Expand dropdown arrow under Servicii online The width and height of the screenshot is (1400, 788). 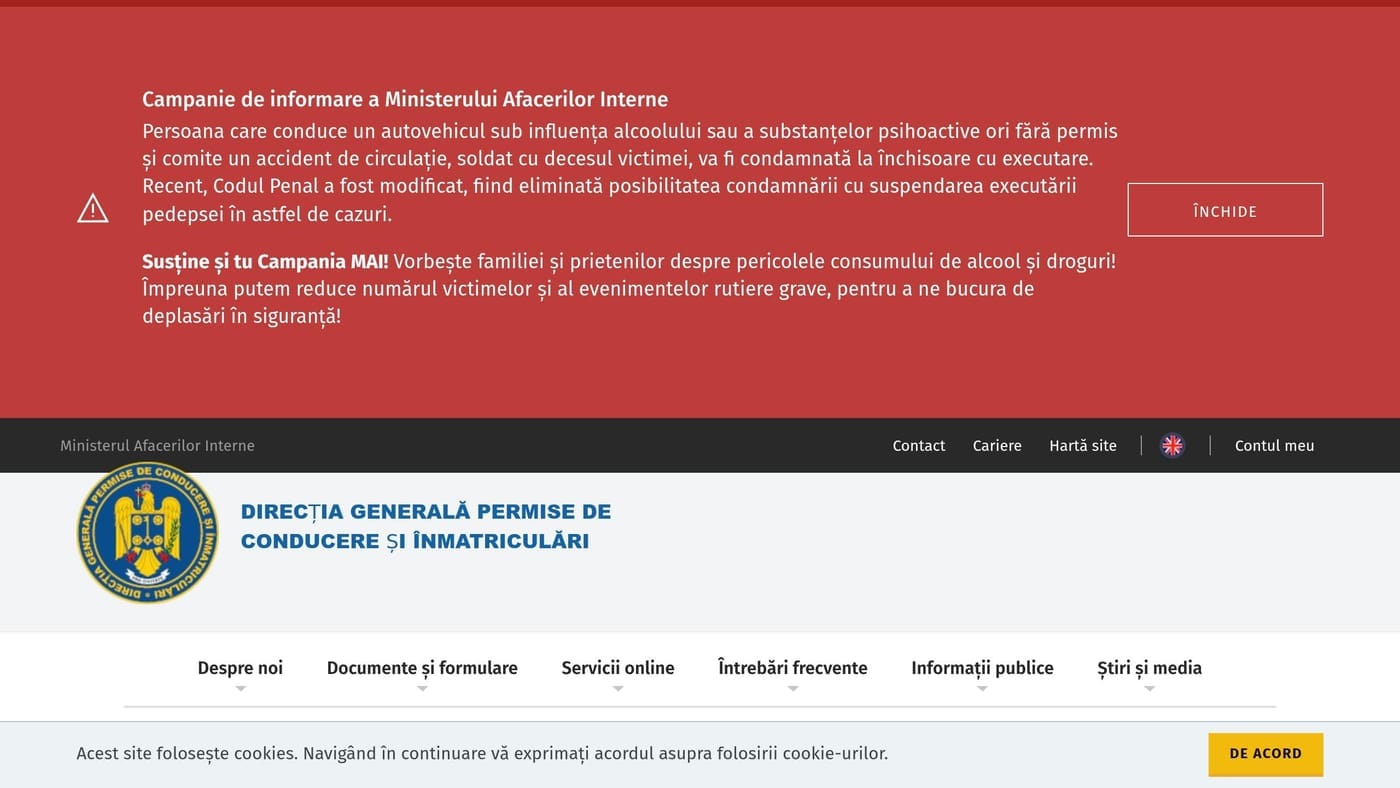[x=618, y=689]
